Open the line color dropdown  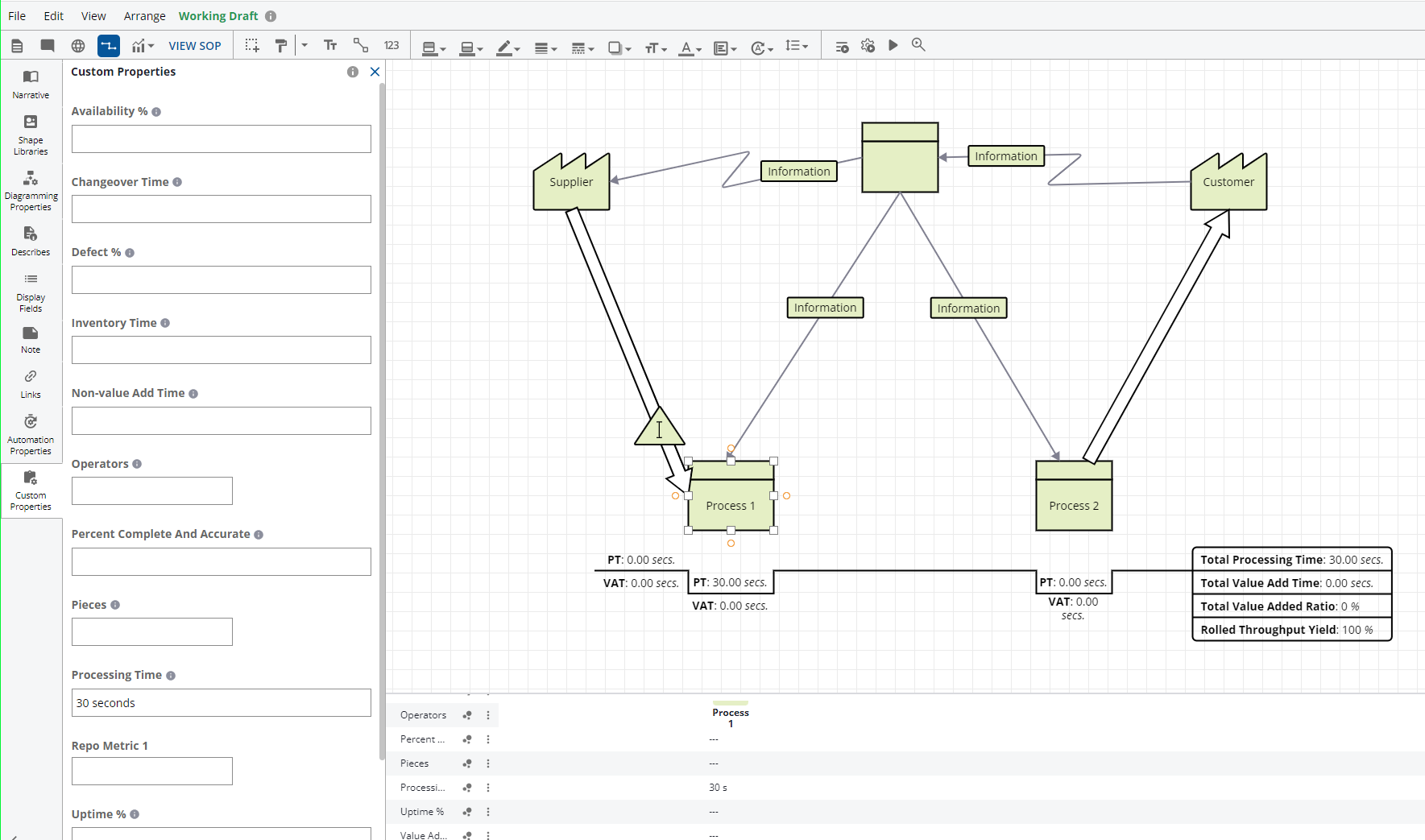pyautogui.click(x=508, y=48)
